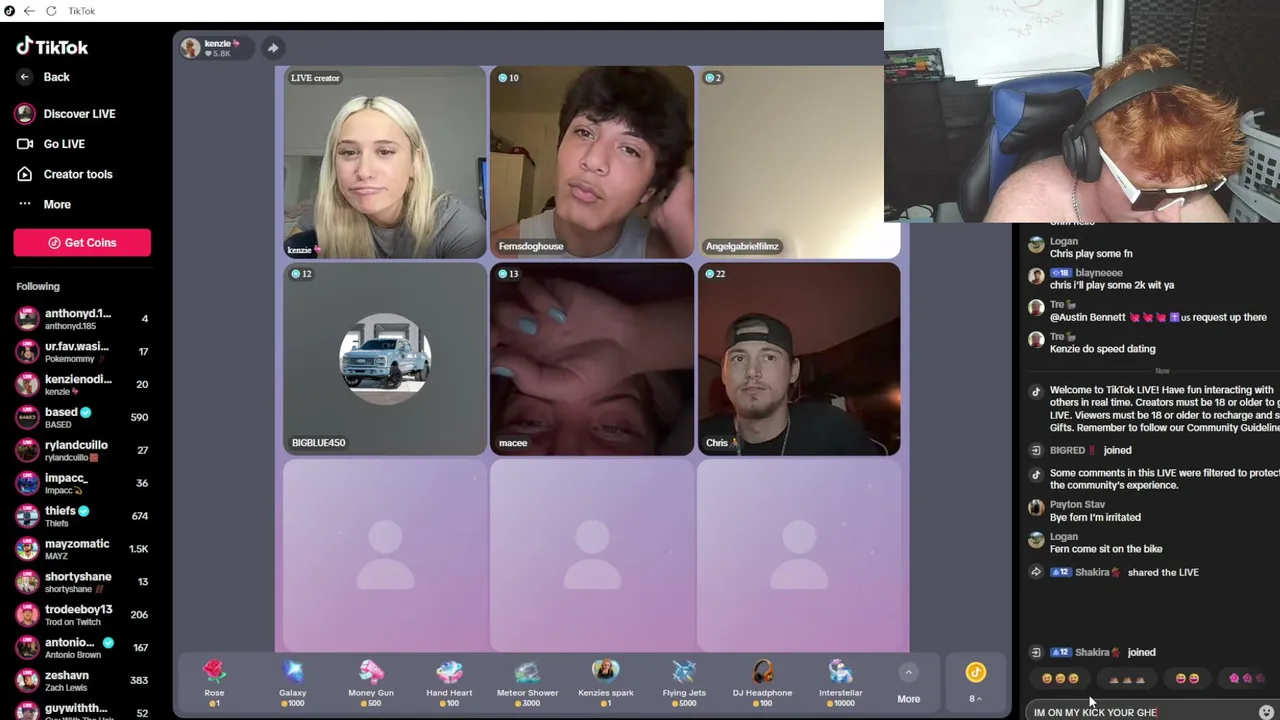Viewport: 1280px width, 720px height.
Task: Send the three smiling faces quick reaction
Action: 1060,679
